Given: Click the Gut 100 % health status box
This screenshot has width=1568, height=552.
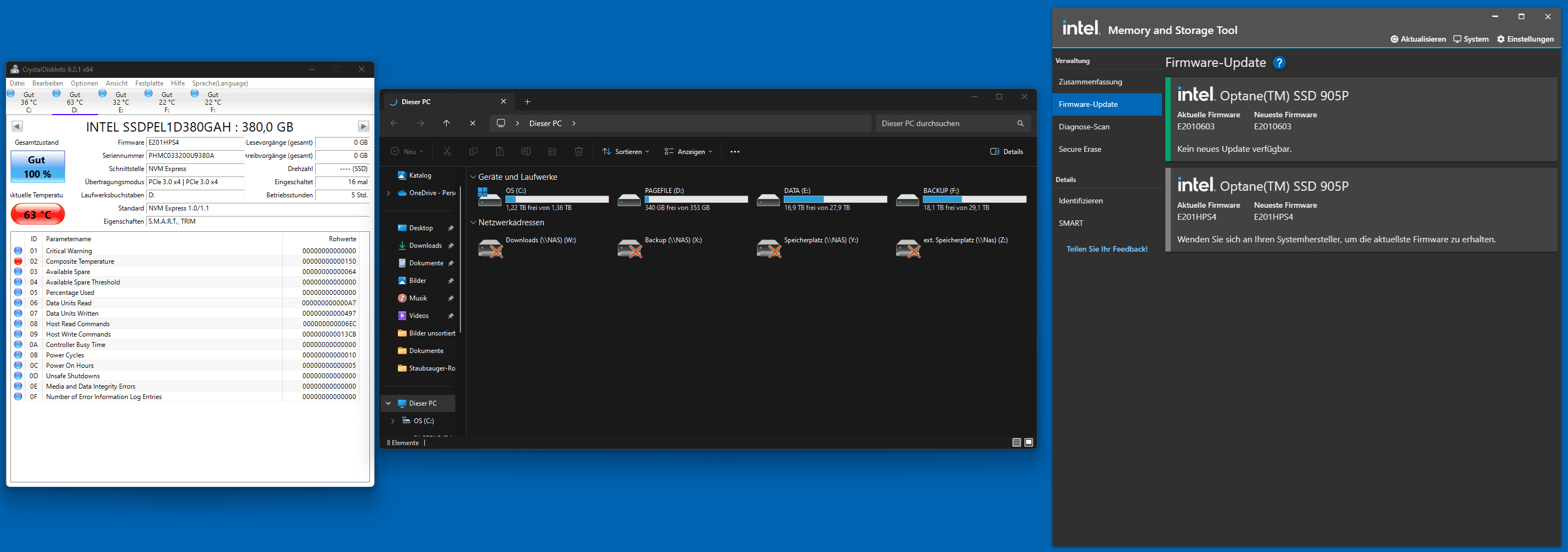Looking at the screenshot, I should [37, 167].
